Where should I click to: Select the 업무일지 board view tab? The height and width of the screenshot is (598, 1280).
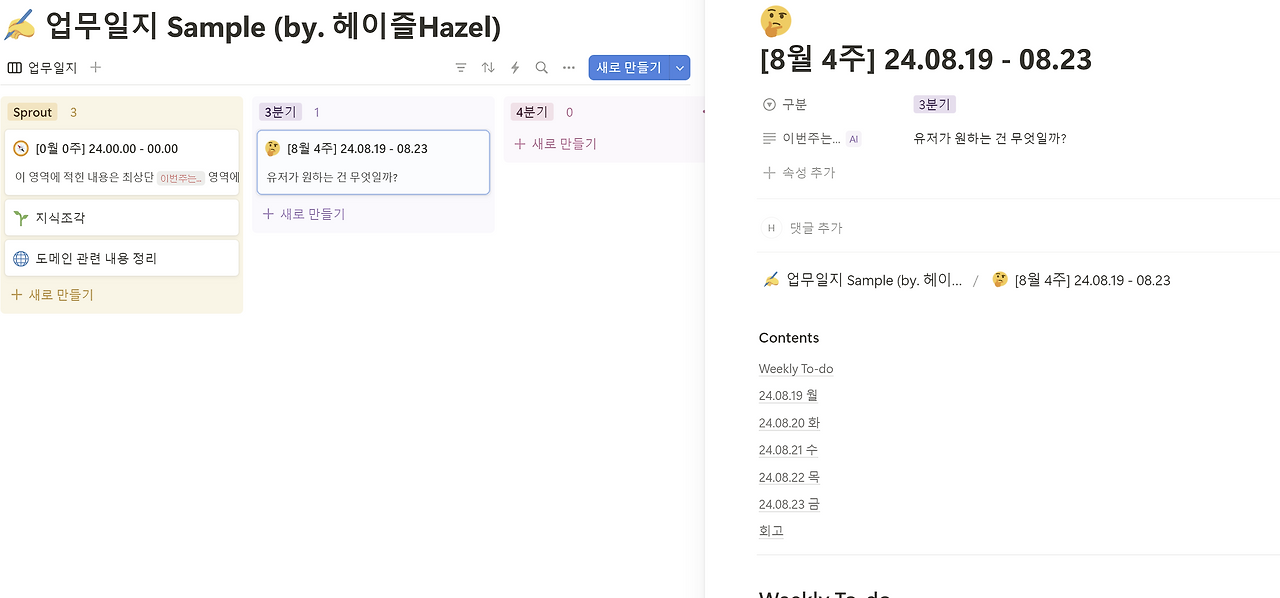[x=43, y=68]
